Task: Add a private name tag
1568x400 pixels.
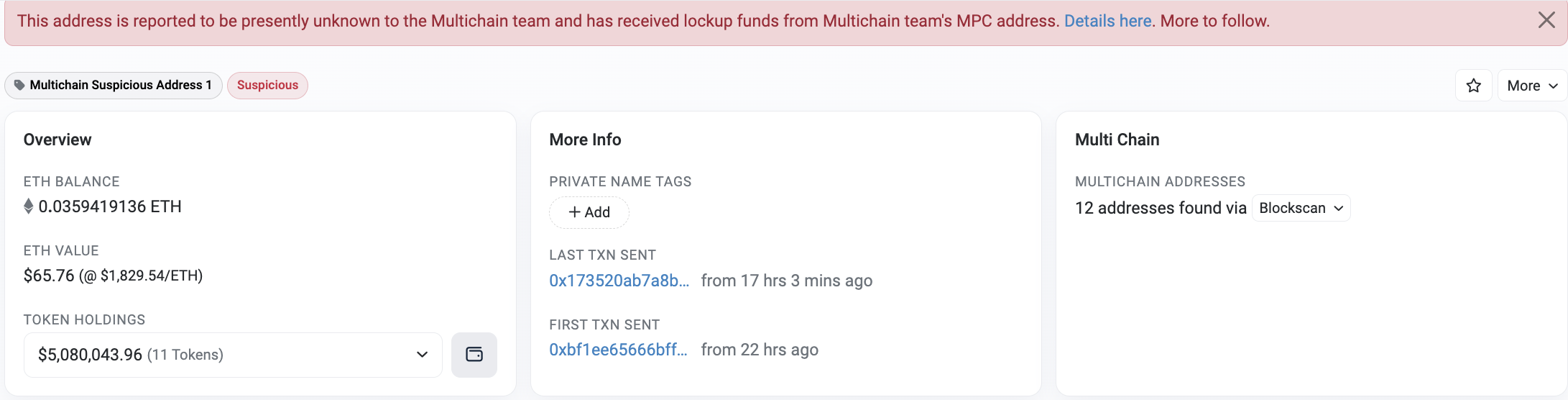Action: 589,212
